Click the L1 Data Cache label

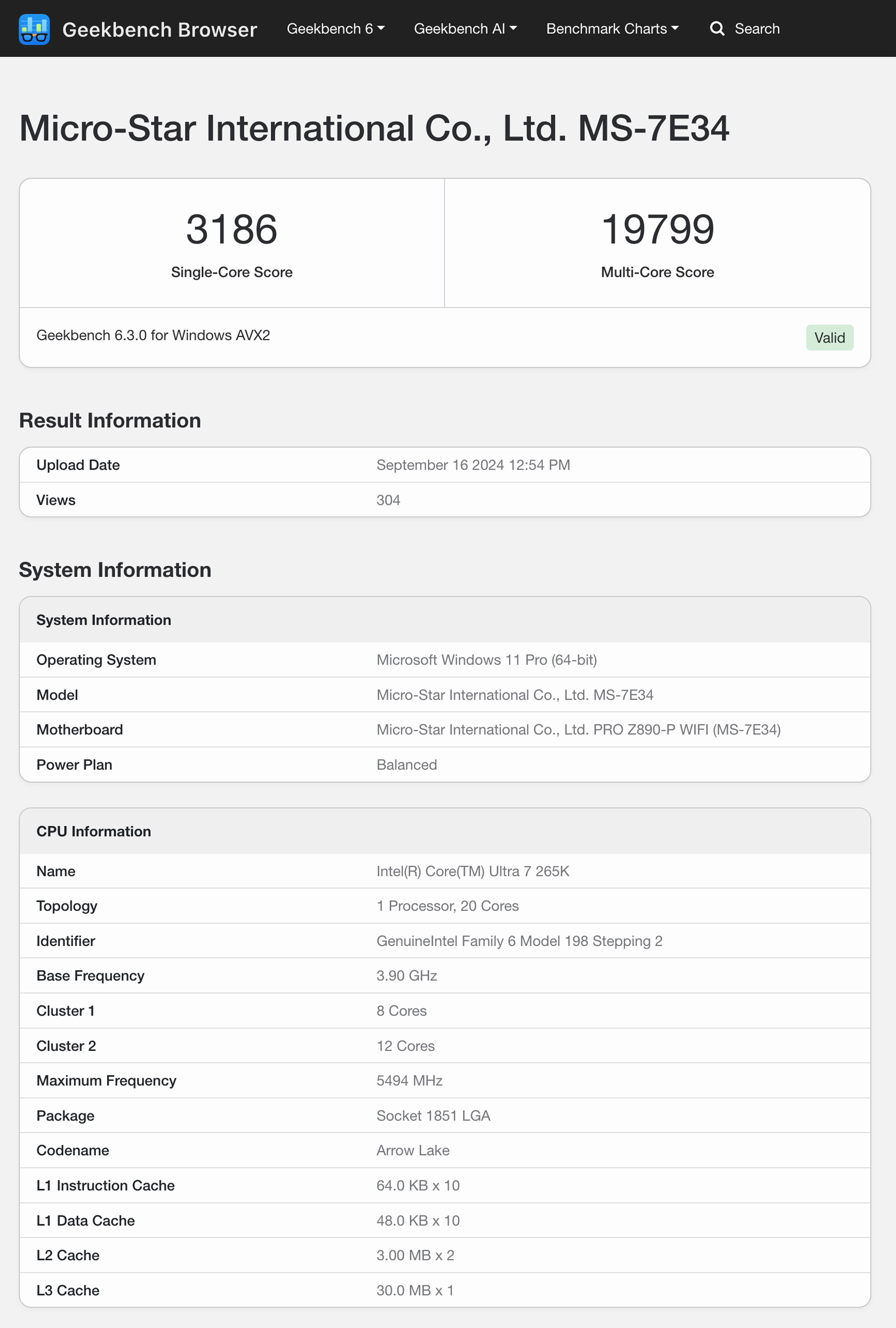pos(86,1221)
